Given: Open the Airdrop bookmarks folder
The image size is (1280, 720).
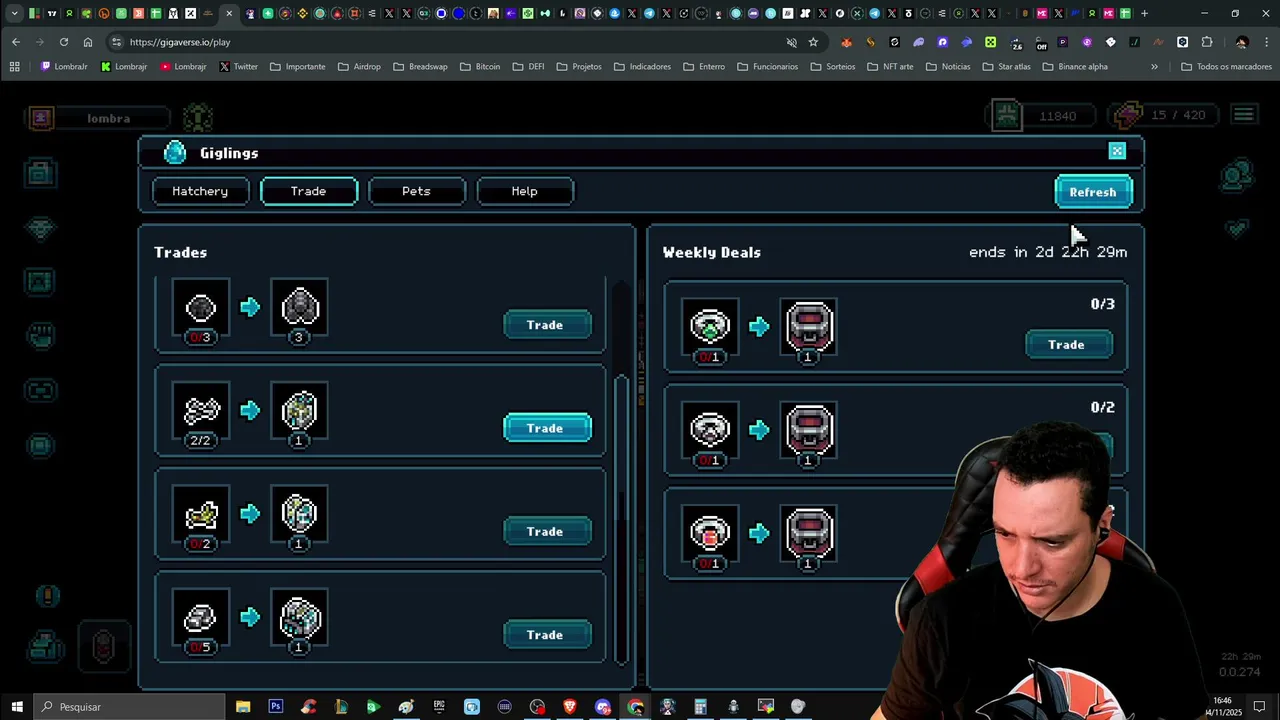Looking at the screenshot, I should pyautogui.click(x=359, y=67).
